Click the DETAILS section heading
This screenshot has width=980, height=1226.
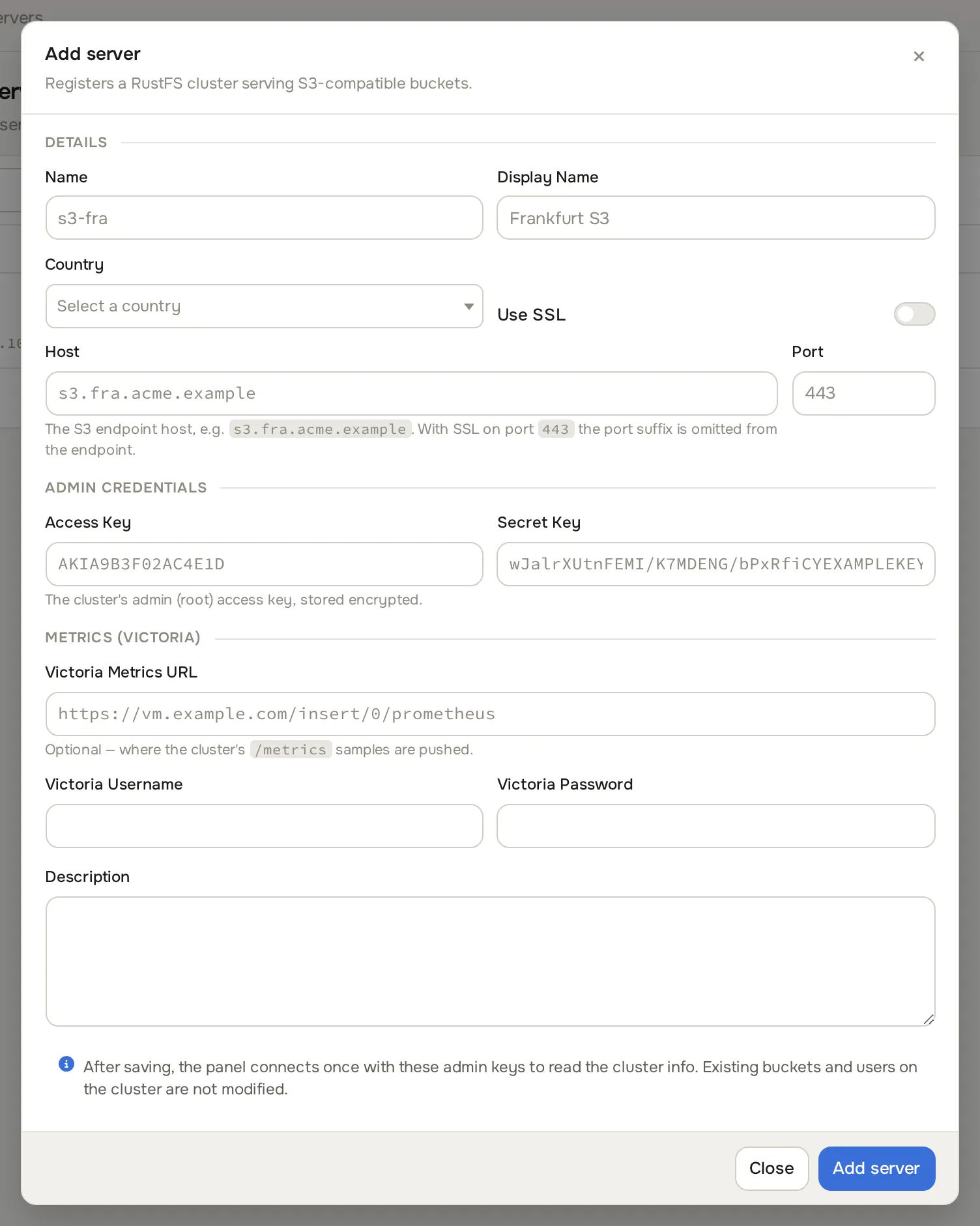coord(76,143)
